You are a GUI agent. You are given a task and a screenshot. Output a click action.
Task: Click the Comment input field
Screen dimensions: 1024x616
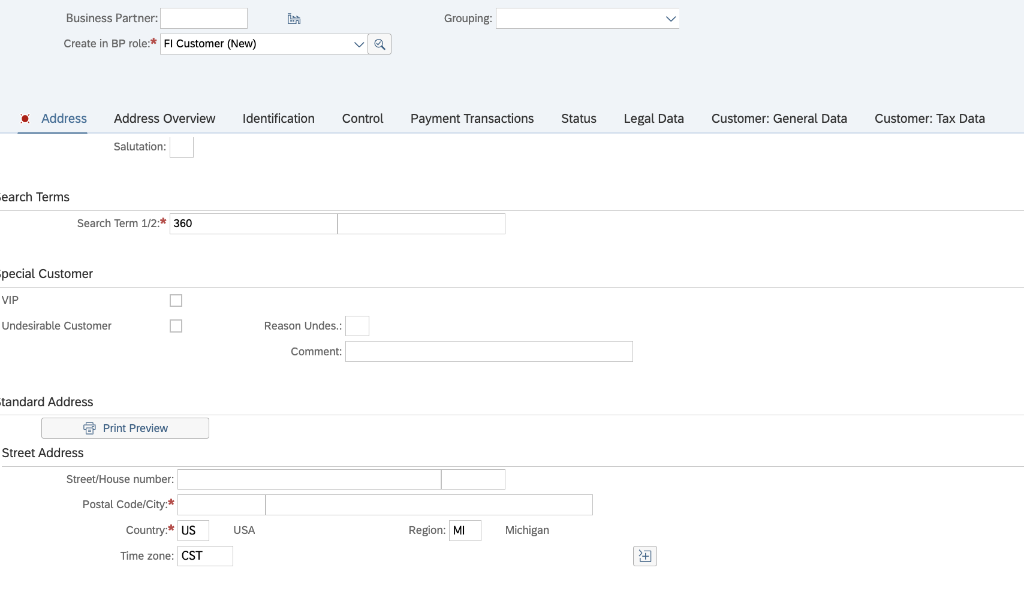488,351
